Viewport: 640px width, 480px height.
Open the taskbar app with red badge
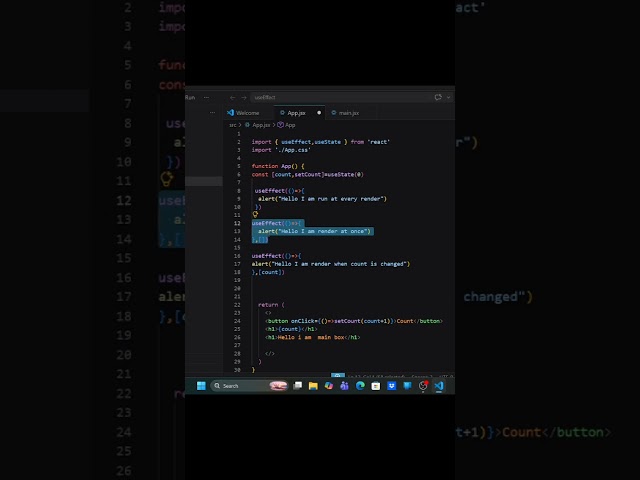point(423,386)
